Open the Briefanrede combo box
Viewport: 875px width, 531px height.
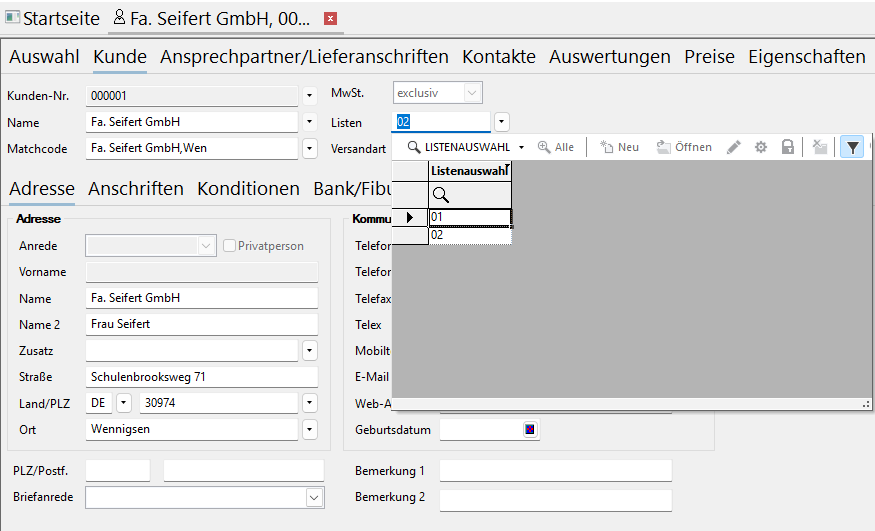point(205,497)
